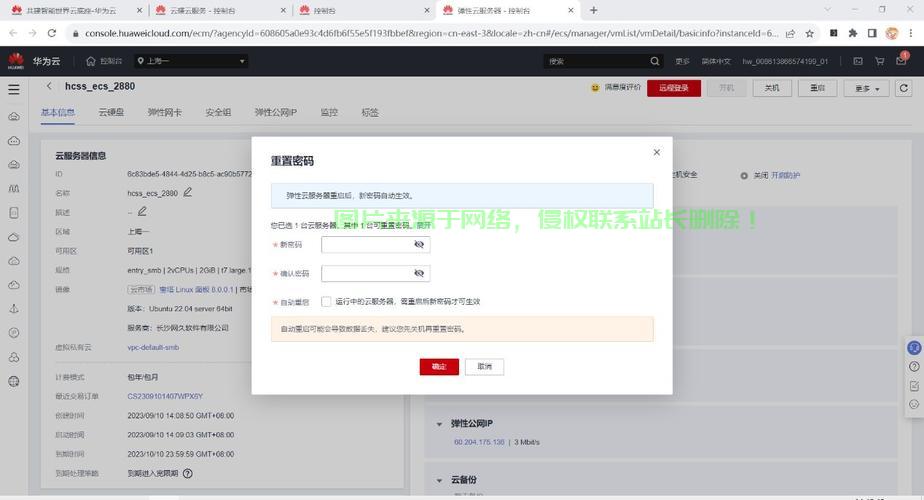Screen dimensions: 924x500
Task: Go back using arrow beside hcss_ecs_2880
Action: tap(49, 86)
